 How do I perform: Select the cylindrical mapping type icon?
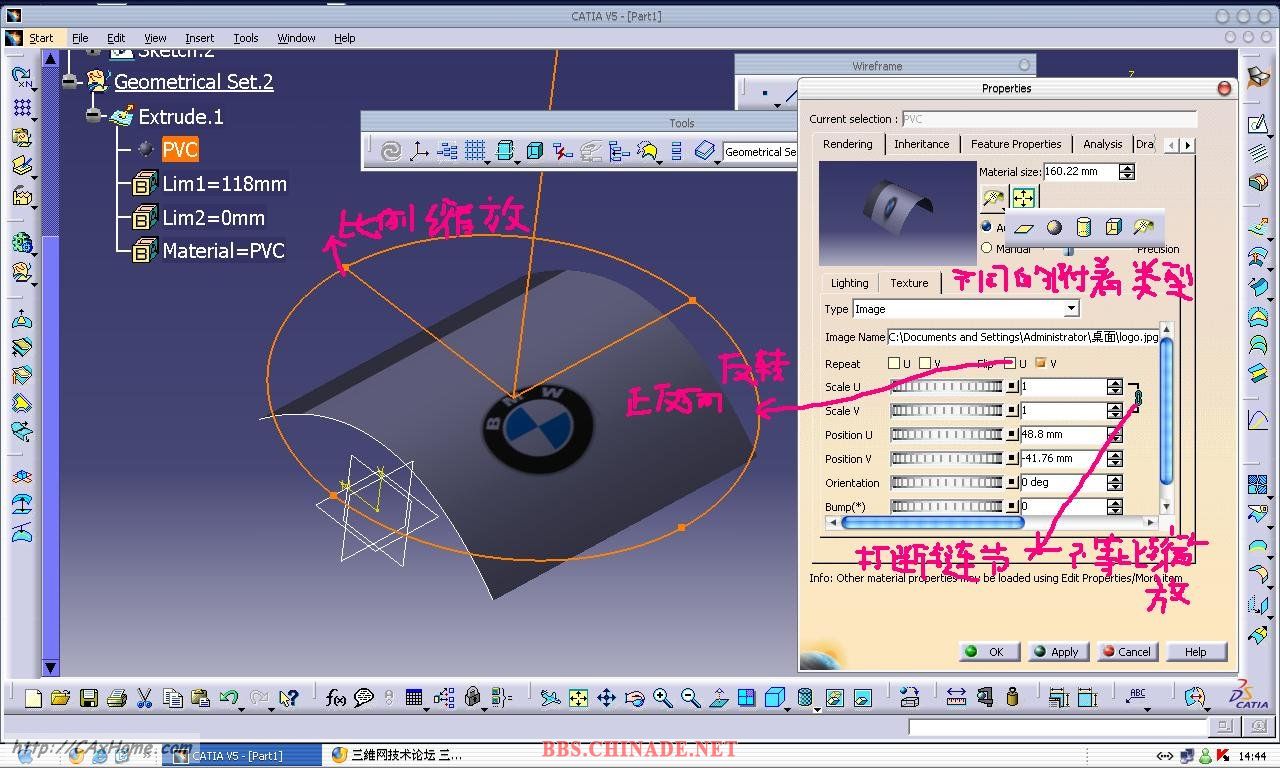coord(1084,228)
